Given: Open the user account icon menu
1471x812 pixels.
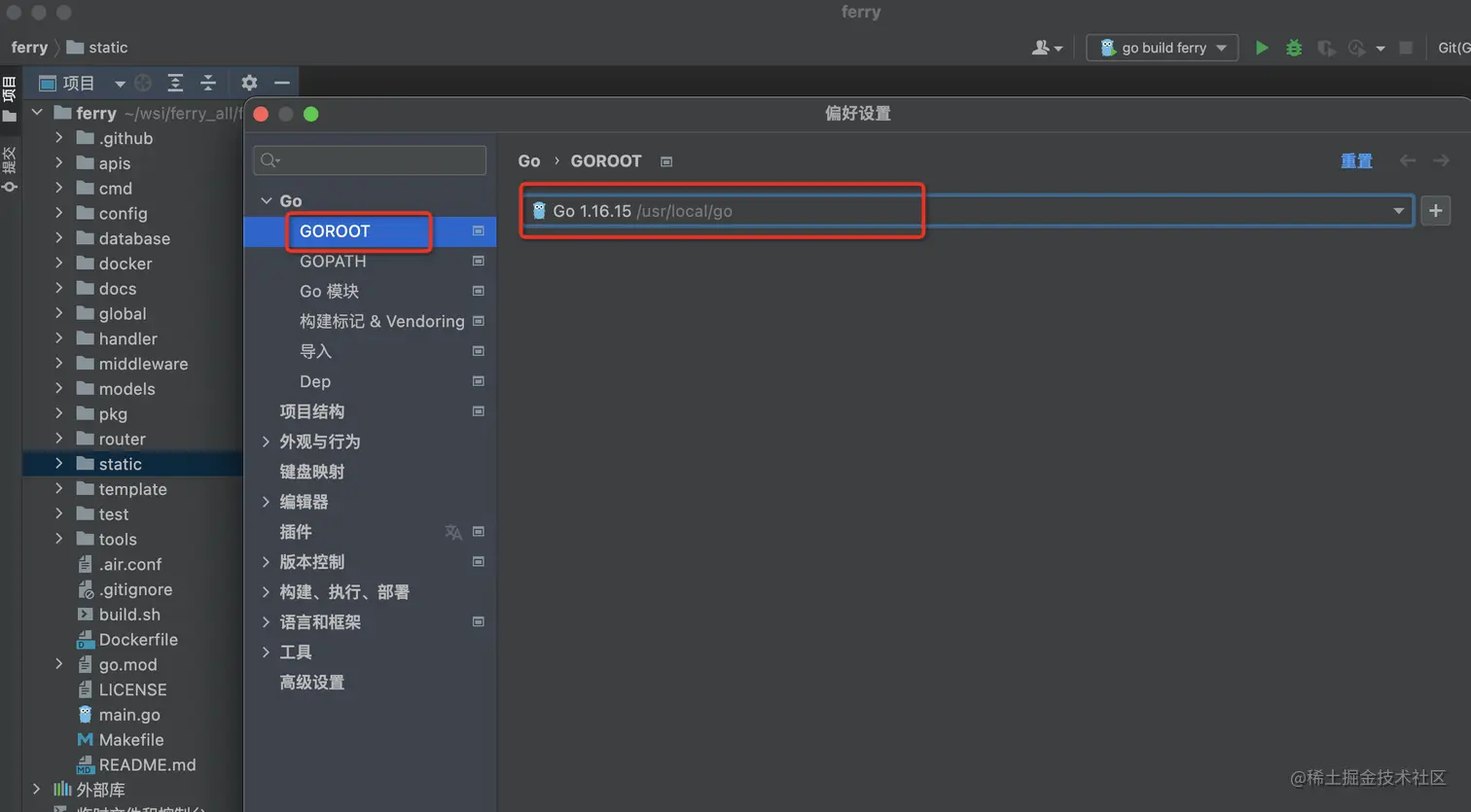Looking at the screenshot, I should coord(1047,48).
